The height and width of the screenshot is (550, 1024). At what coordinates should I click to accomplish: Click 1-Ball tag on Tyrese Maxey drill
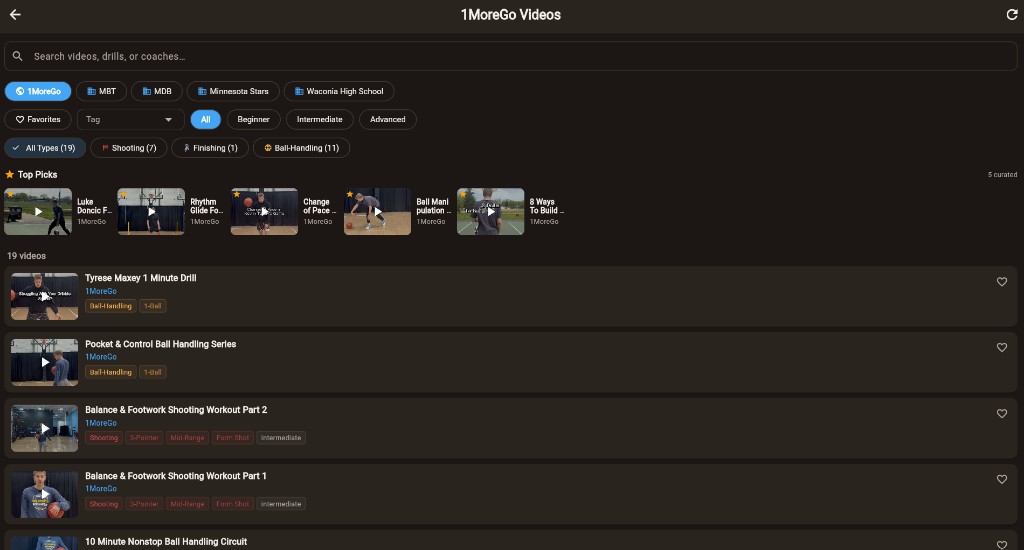tap(152, 306)
